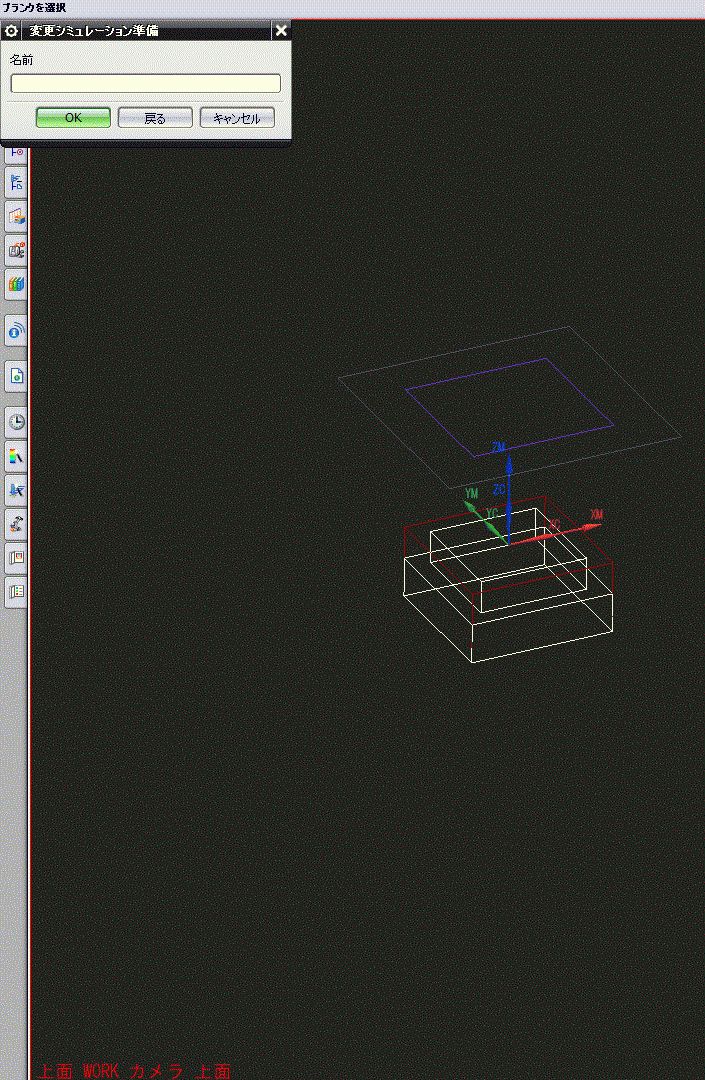Open the navigator tree tab in the resource bar
Image resolution: width=705 pixels, height=1080 pixels.
click(16, 183)
